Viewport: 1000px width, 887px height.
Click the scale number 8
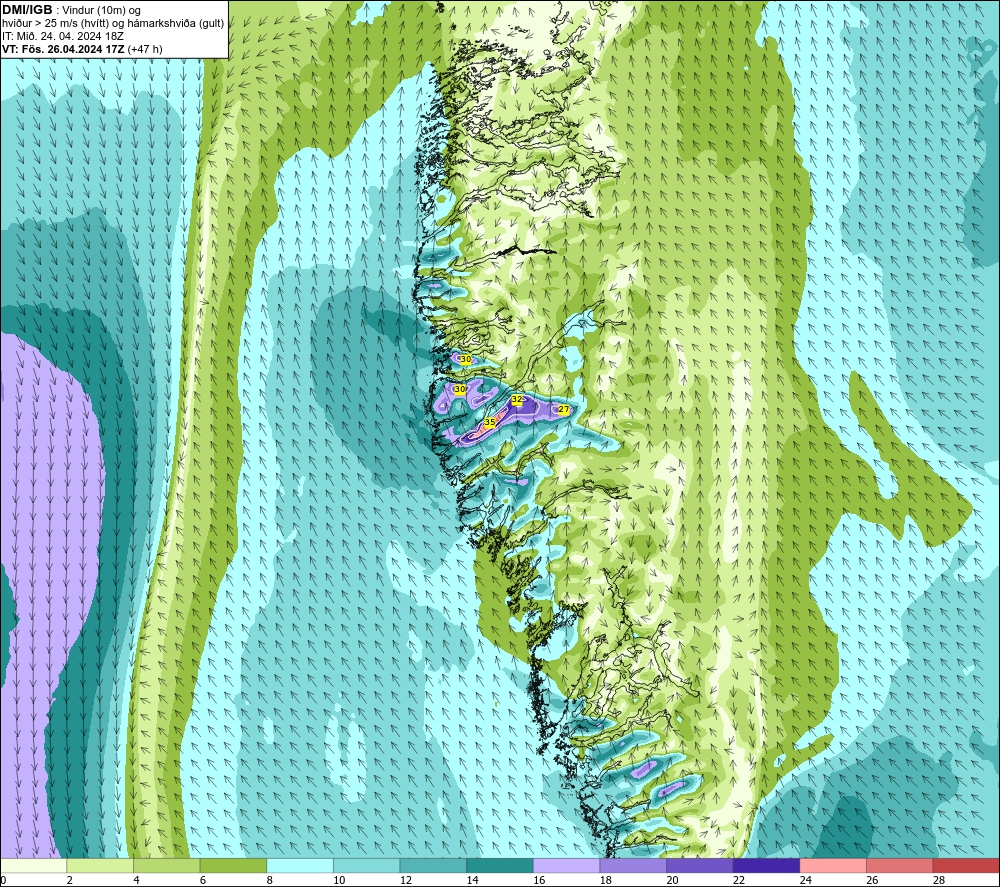tap(270, 880)
